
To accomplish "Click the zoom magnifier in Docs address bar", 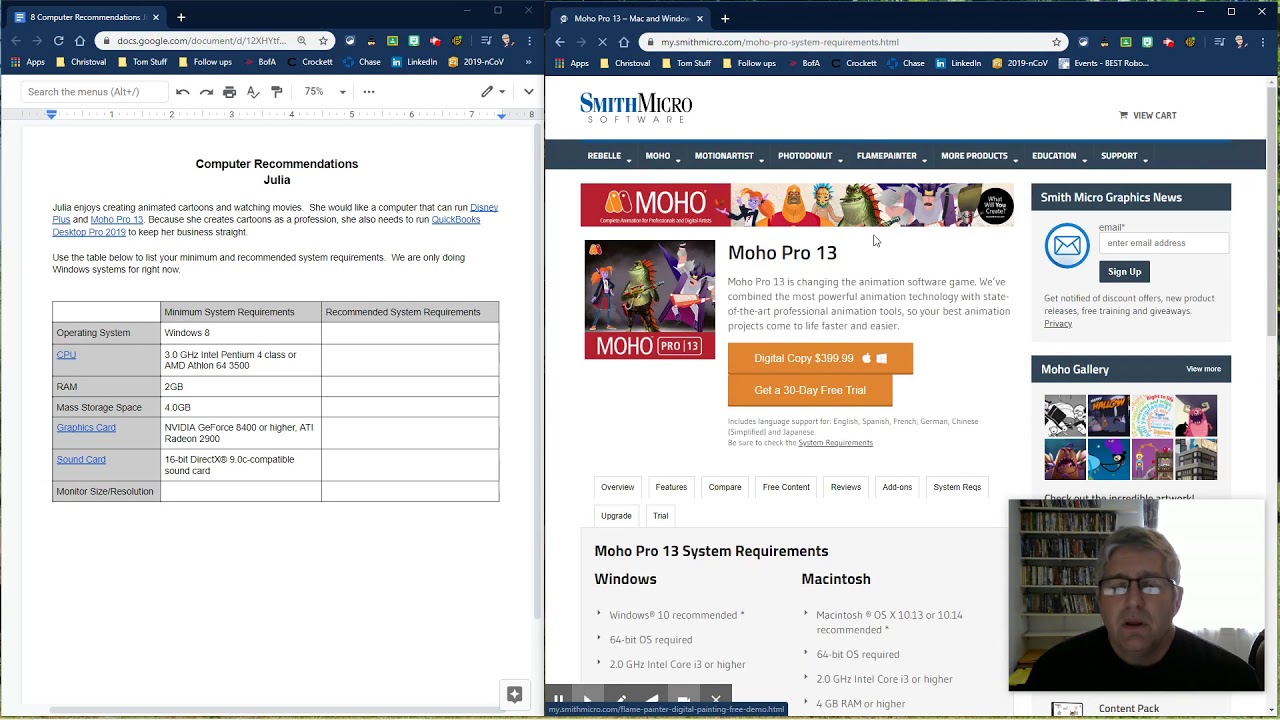I will (x=301, y=41).
